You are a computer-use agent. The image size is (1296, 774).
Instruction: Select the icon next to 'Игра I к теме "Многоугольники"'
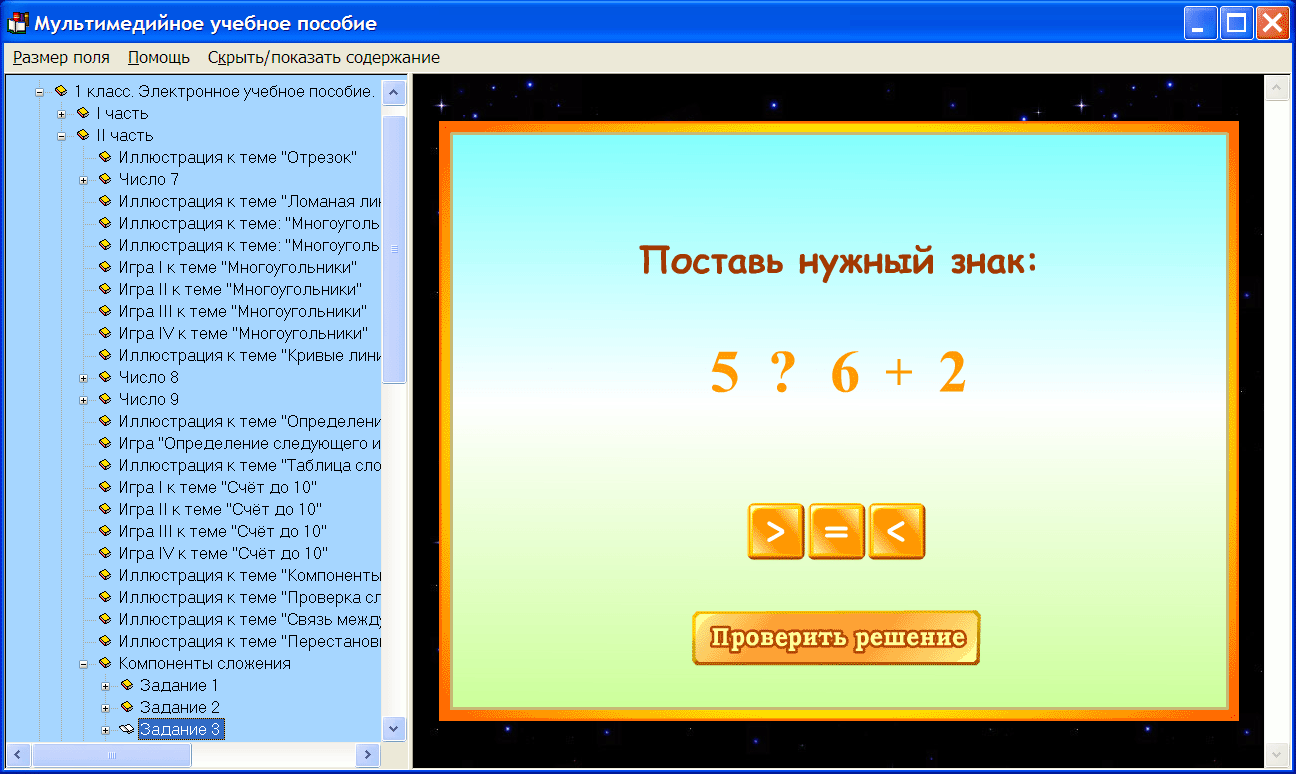point(105,267)
